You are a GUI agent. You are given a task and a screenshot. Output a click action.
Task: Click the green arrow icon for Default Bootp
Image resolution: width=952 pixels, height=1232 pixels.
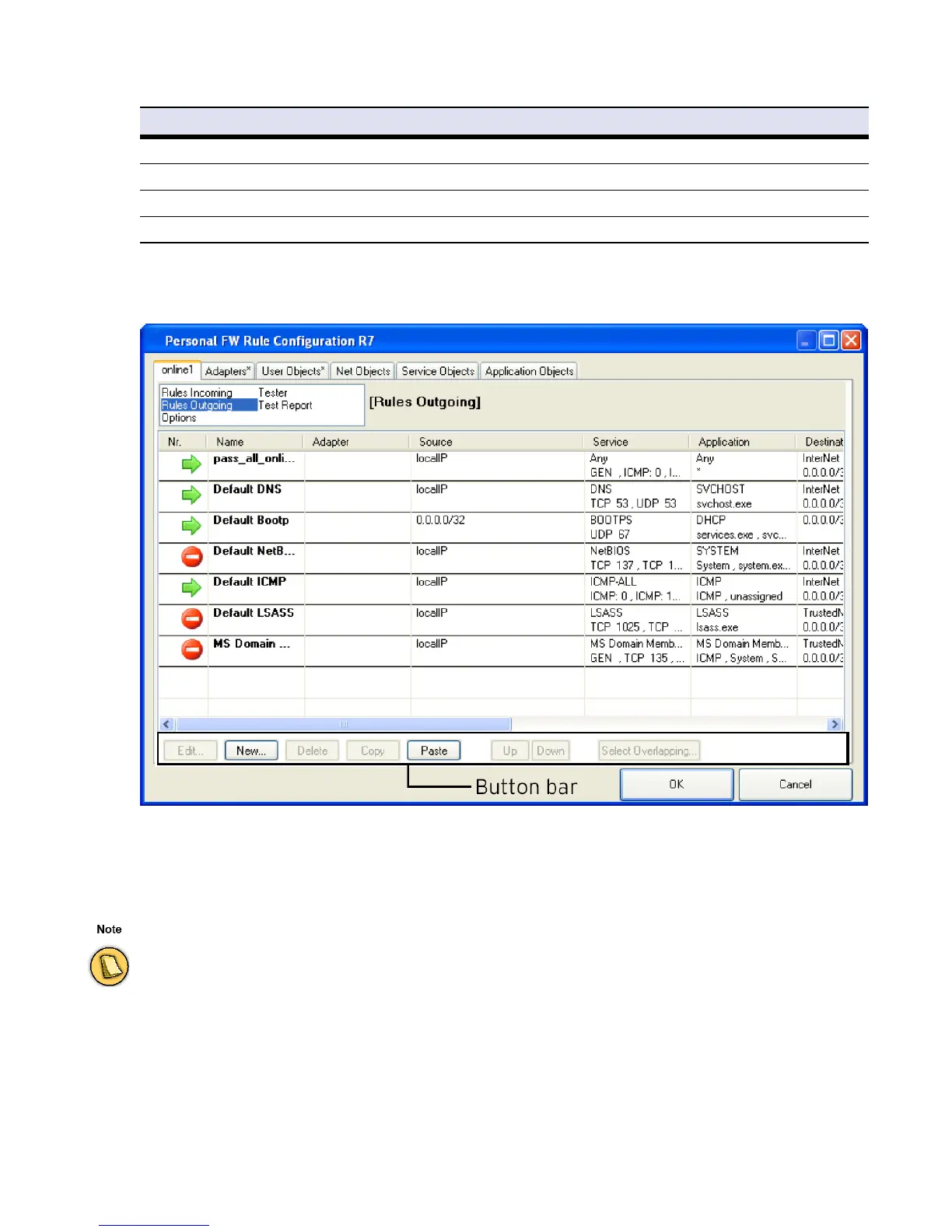pos(191,526)
